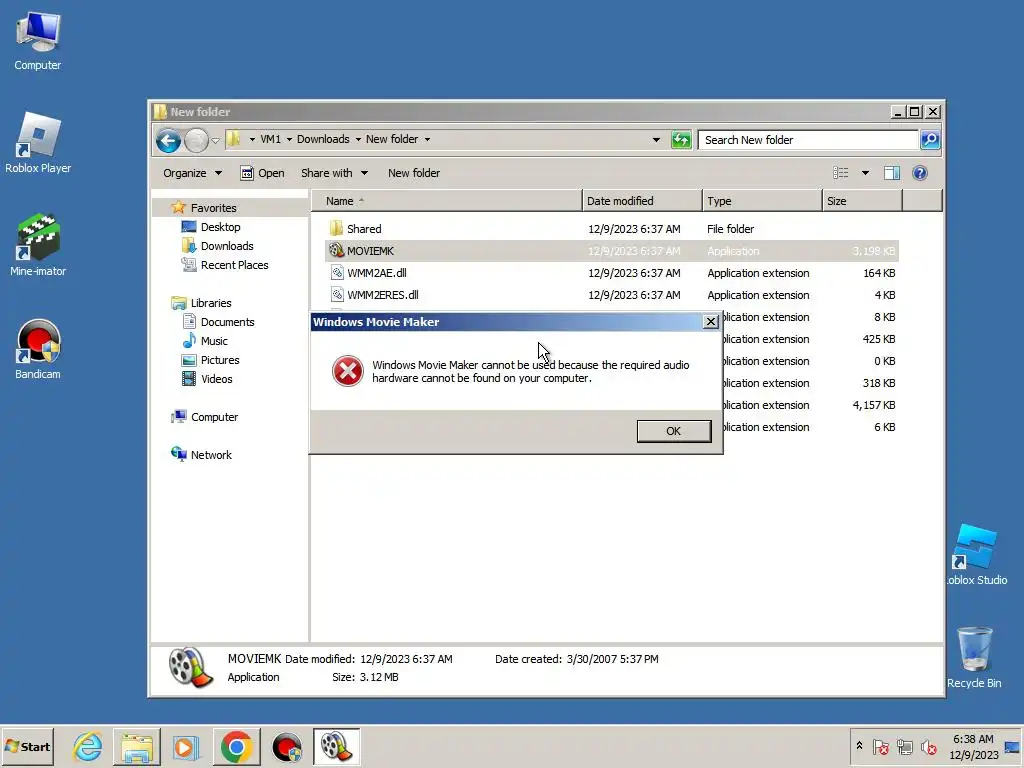Select the VM1 breadcrumb segment

[270, 139]
